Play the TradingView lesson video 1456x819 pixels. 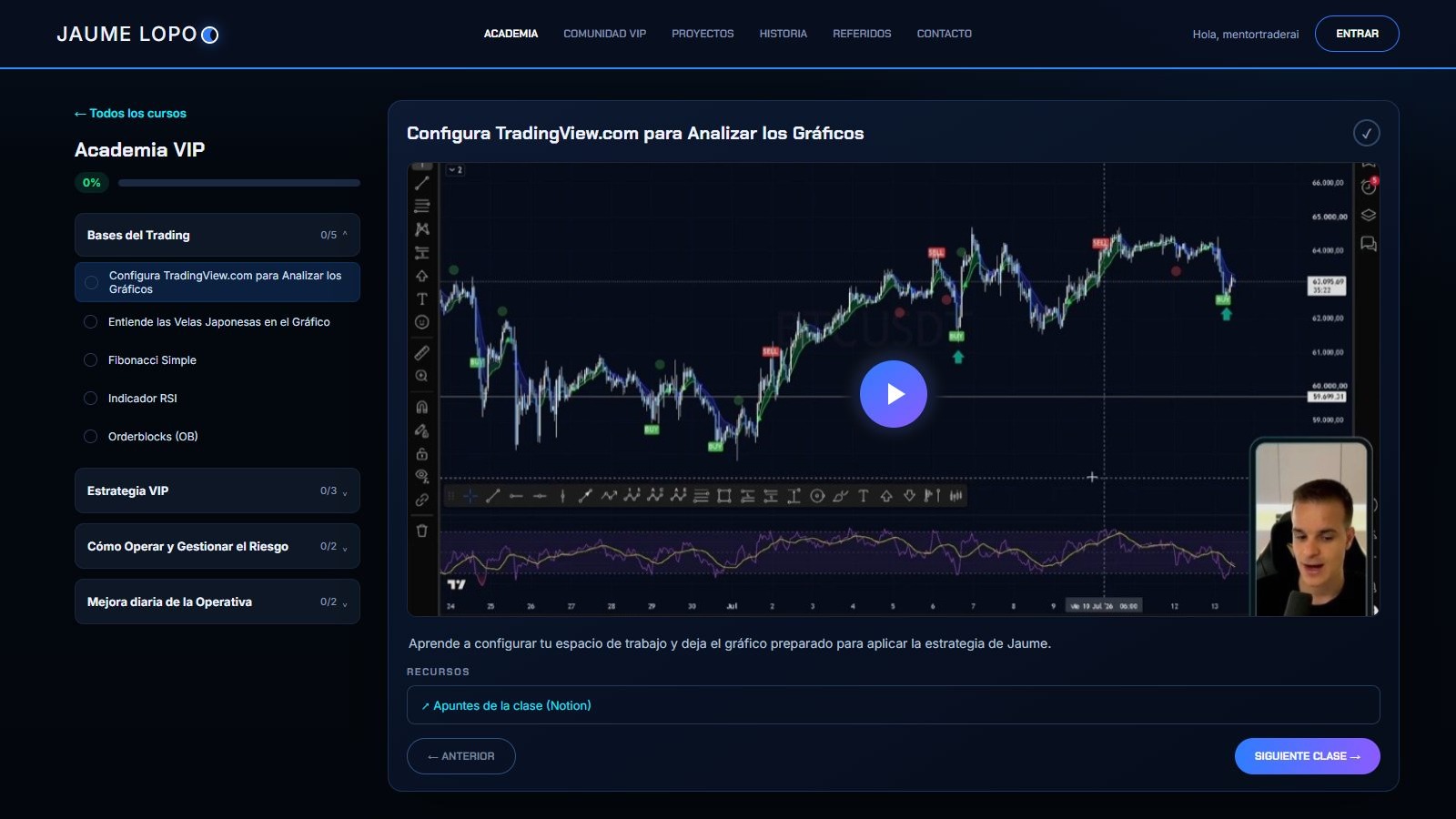click(x=894, y=394)
